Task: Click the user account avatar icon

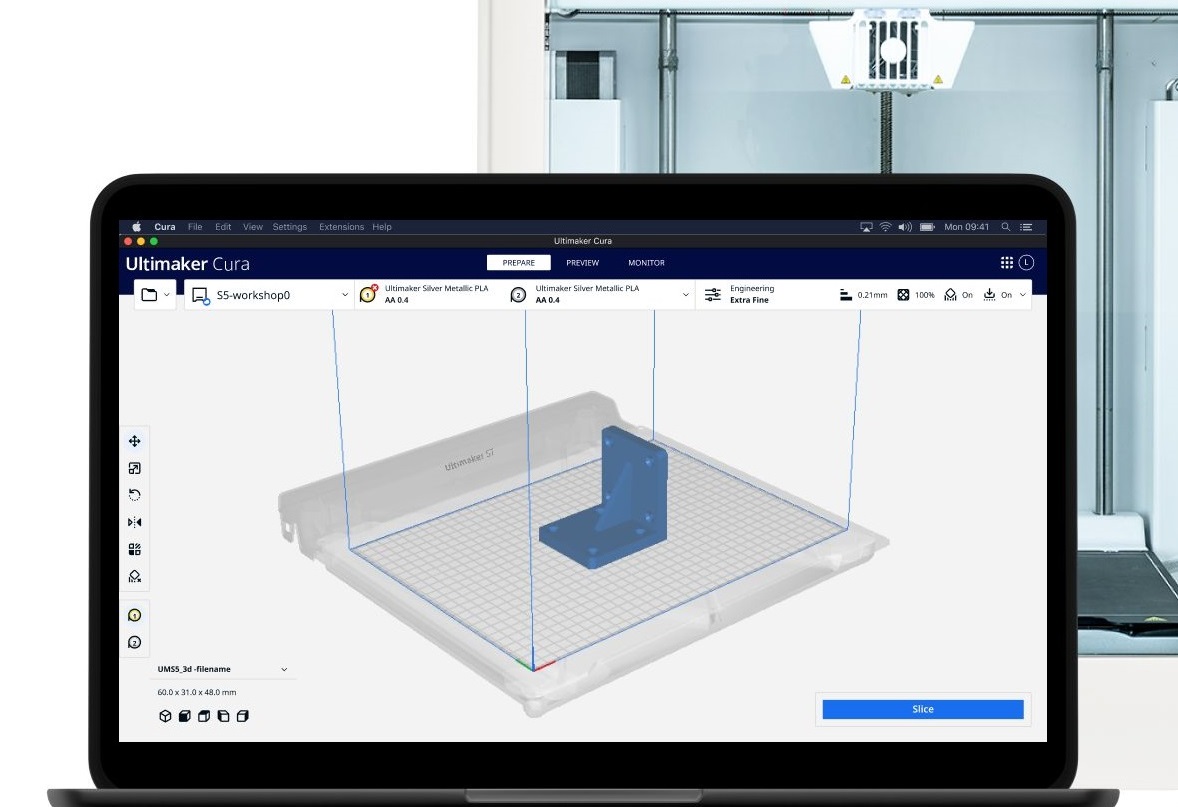Action: (x=1026, y=263)
